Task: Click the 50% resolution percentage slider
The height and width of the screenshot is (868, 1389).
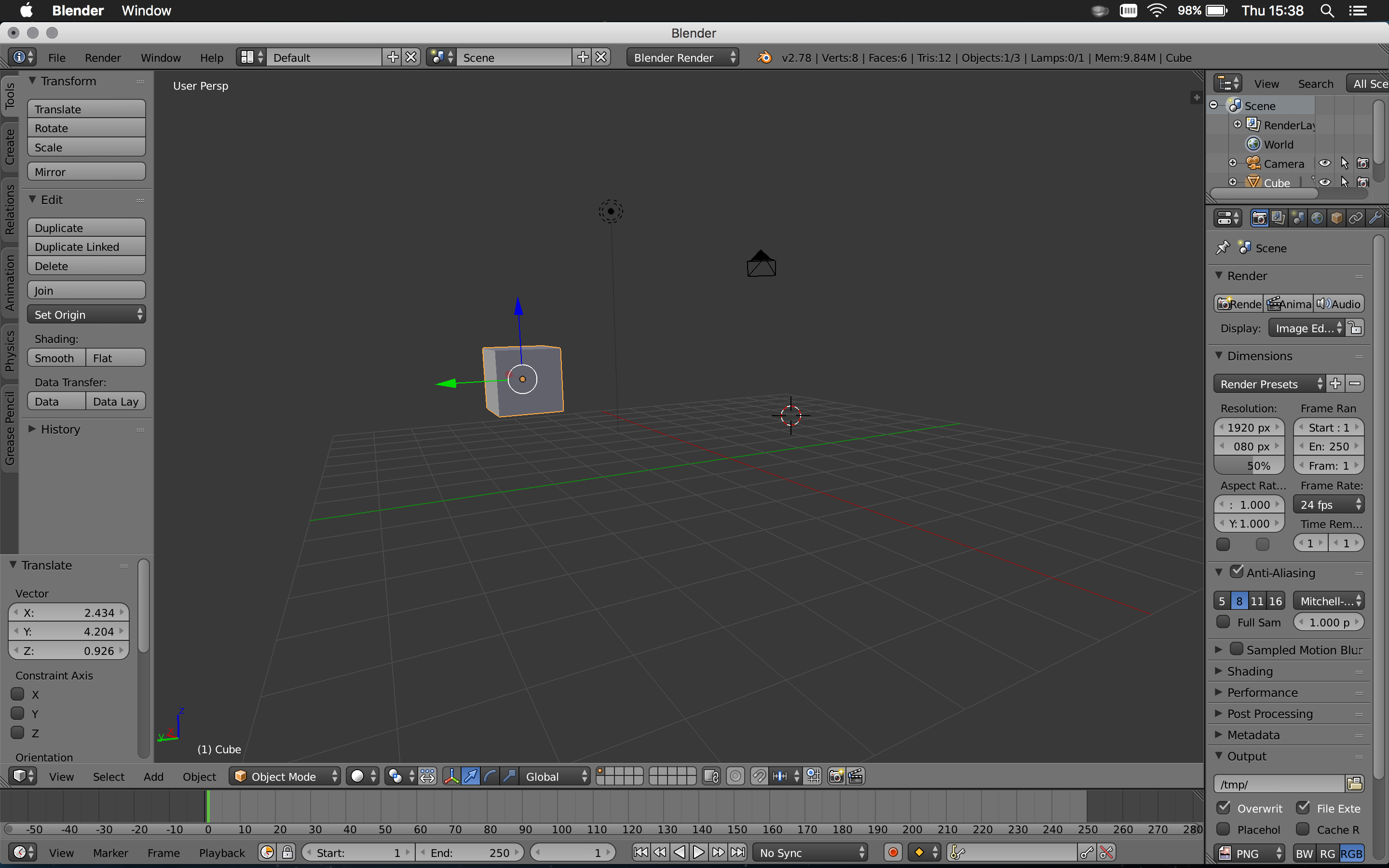Action: 1249,465
